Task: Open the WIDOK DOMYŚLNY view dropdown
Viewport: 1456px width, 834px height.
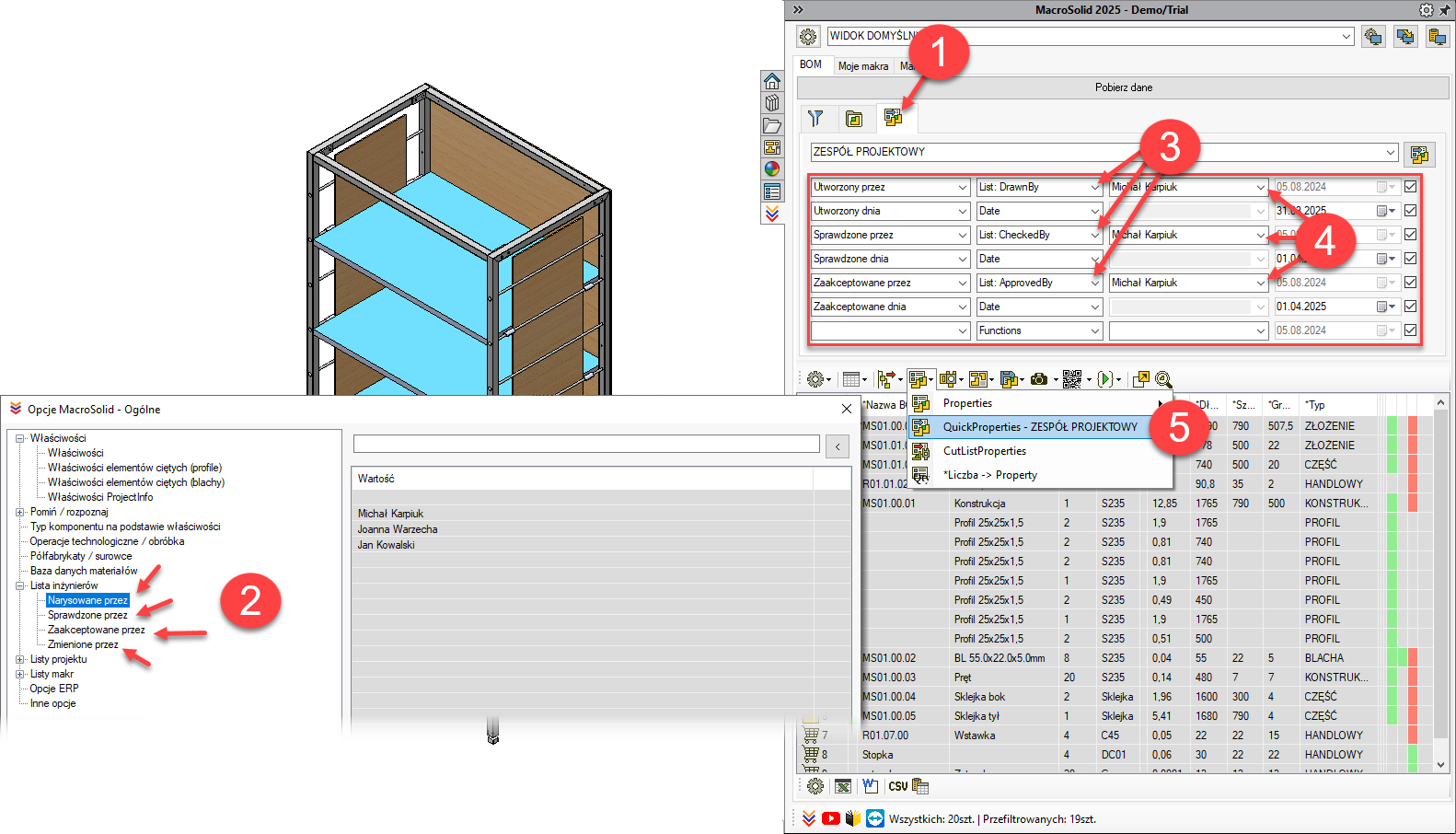Action: (1346, 37)
